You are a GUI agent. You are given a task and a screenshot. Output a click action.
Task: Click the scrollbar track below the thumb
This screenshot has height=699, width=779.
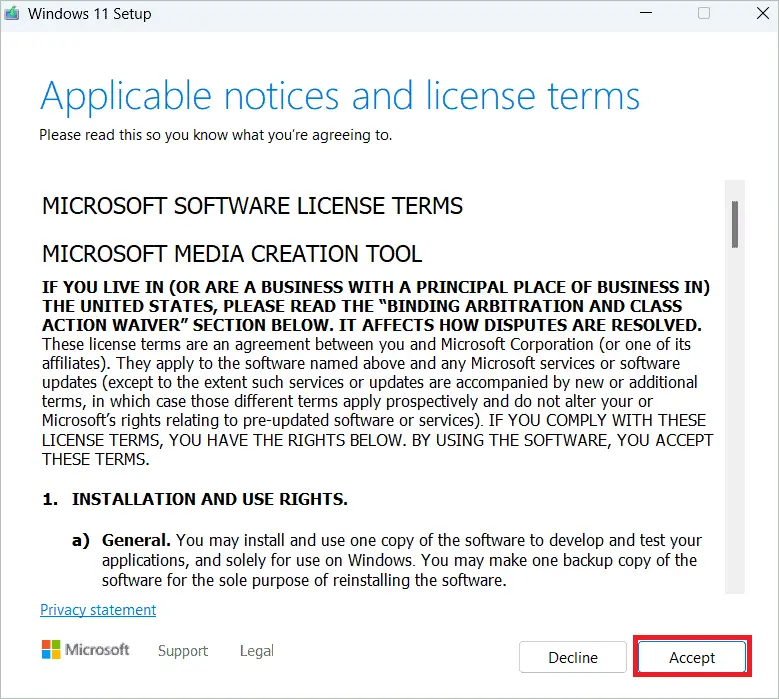pos(735,422)
